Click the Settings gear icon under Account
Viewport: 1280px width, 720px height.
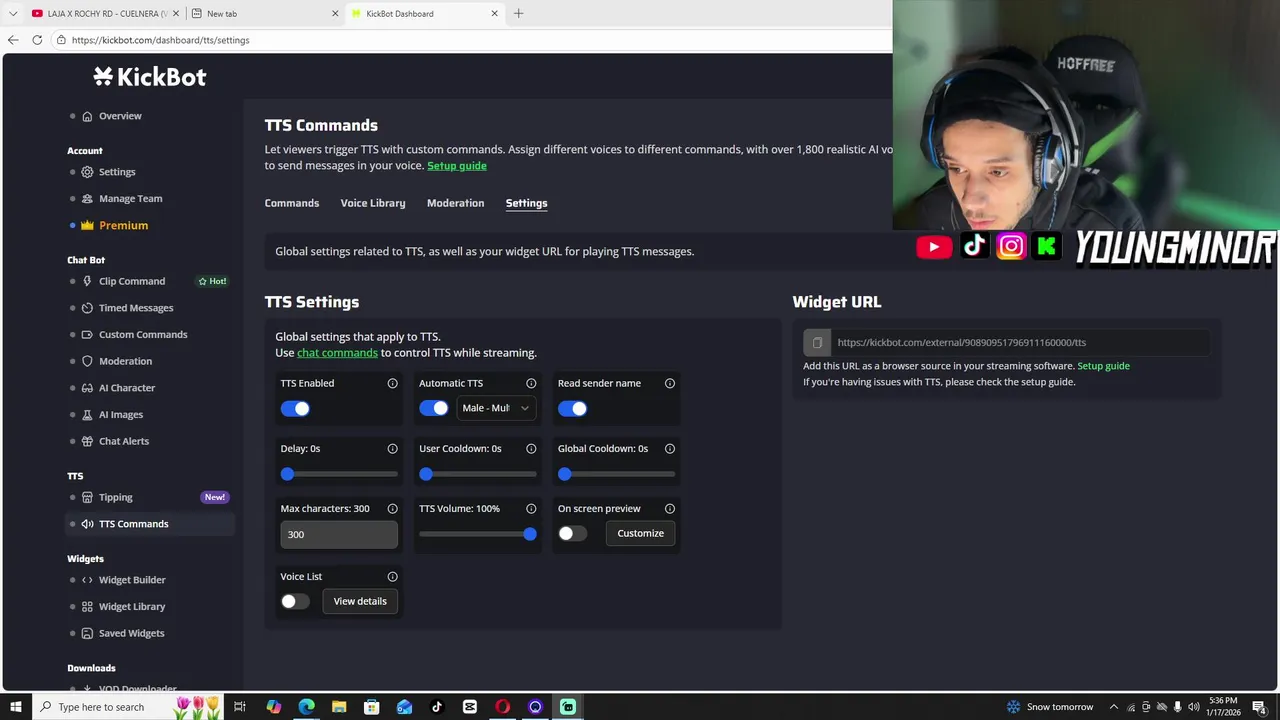(x=87, y=172)
